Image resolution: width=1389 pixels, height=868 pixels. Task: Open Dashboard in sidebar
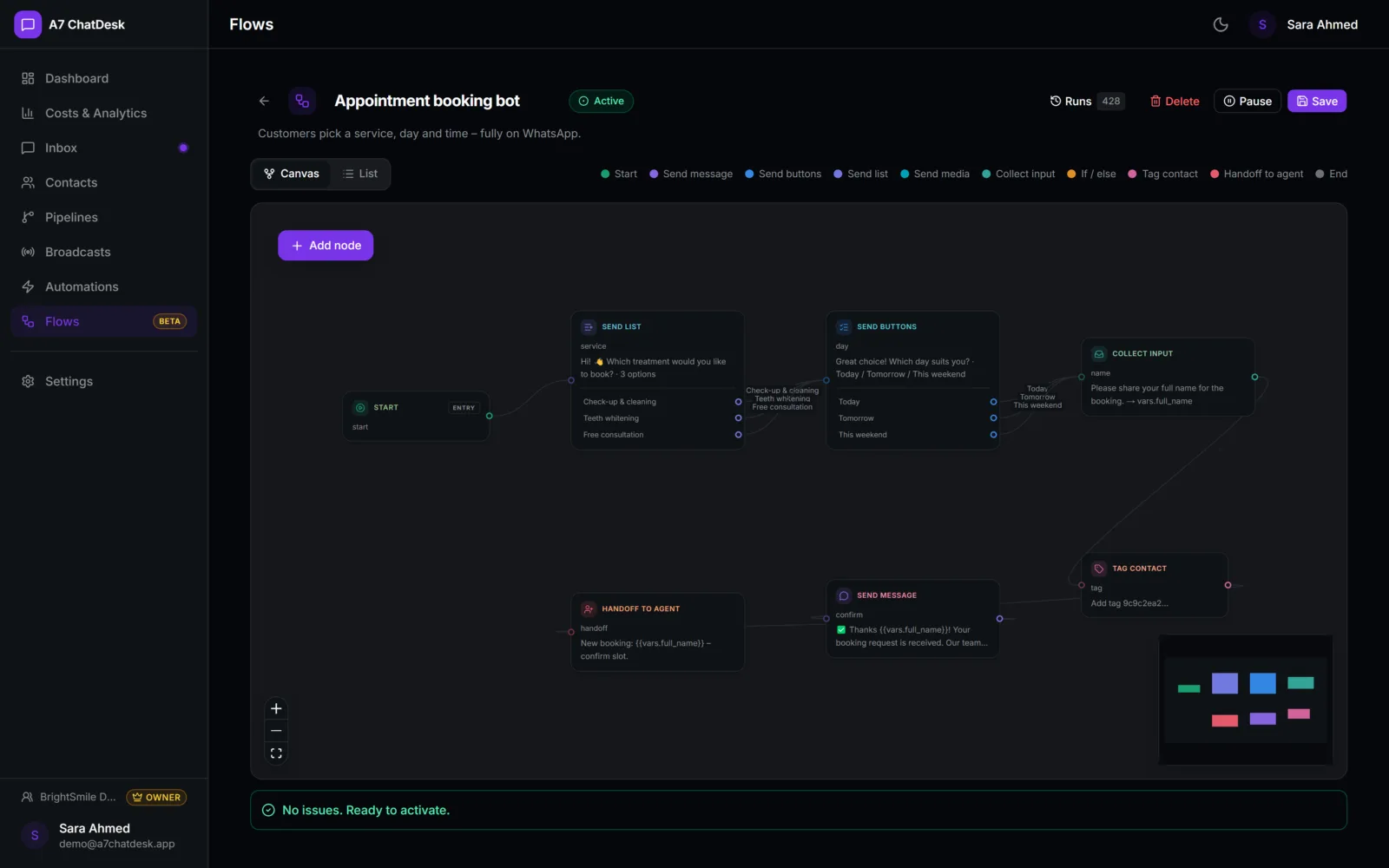click(104, 78)
